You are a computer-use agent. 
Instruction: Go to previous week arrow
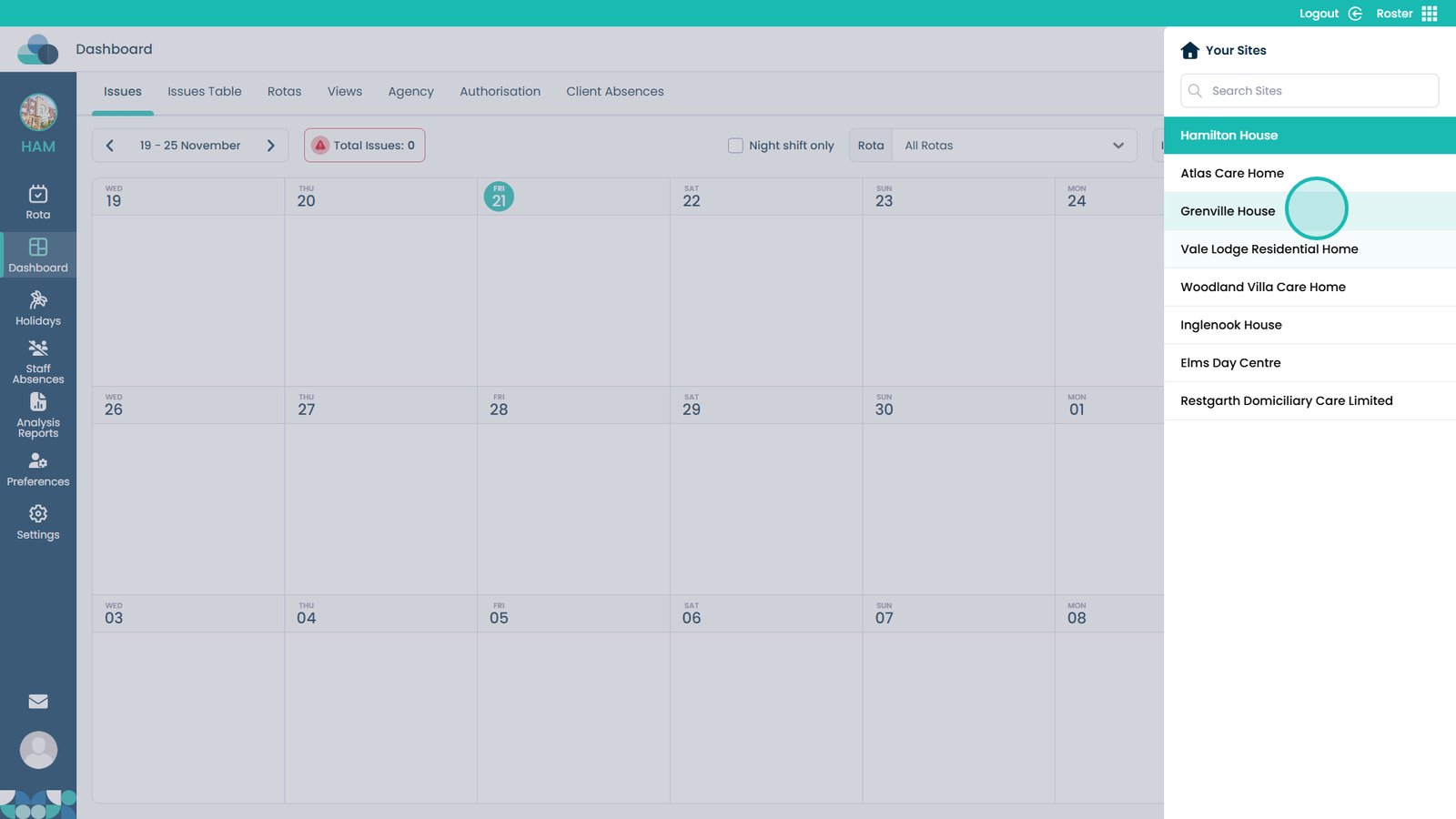pos(110,146)
